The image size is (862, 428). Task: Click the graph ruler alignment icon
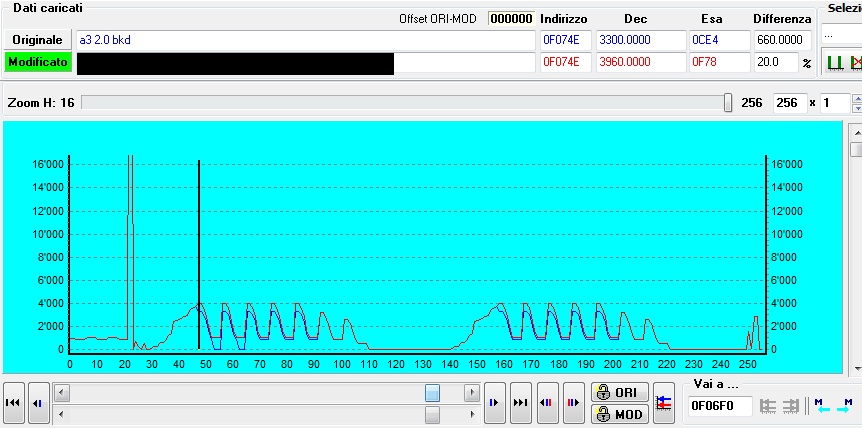click(664, 403)
